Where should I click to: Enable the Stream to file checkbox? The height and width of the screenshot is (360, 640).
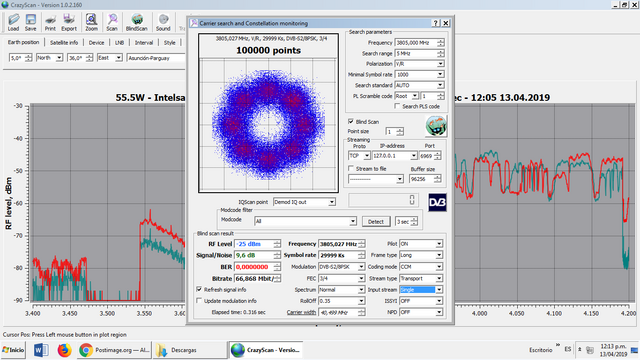pos(351,168)
